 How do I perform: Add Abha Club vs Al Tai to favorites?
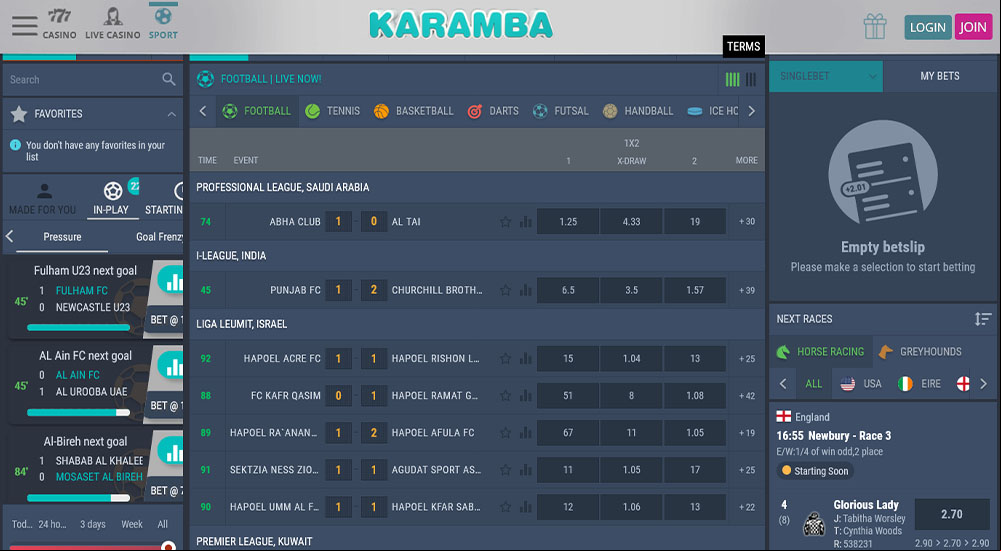coord(505,222)
